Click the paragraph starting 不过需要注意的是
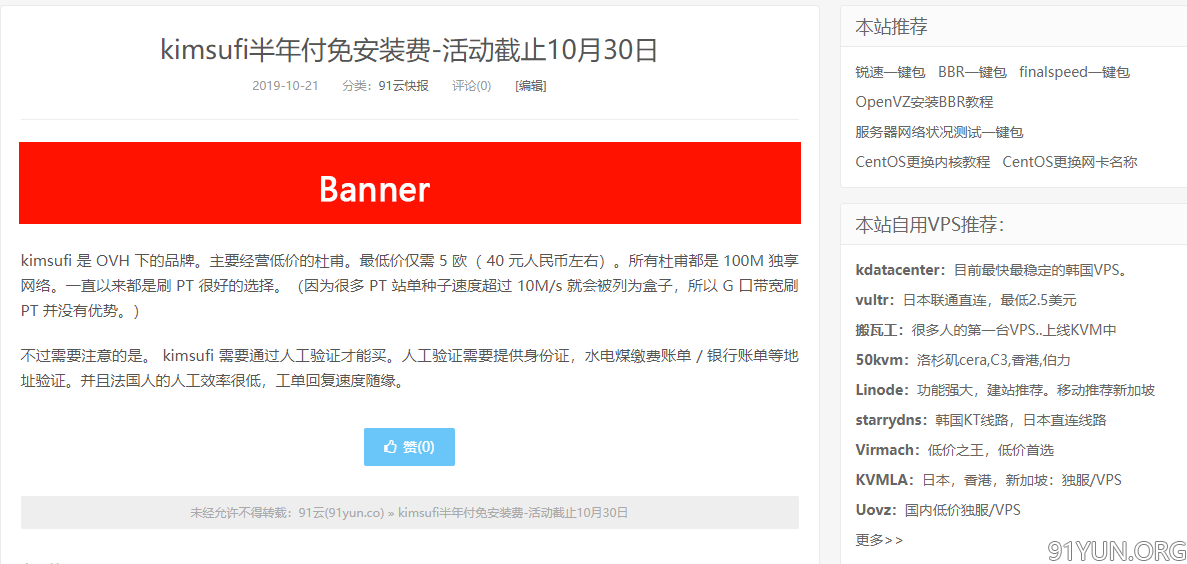The height and width of the screenshot is (564, 1187). (410, 367)
